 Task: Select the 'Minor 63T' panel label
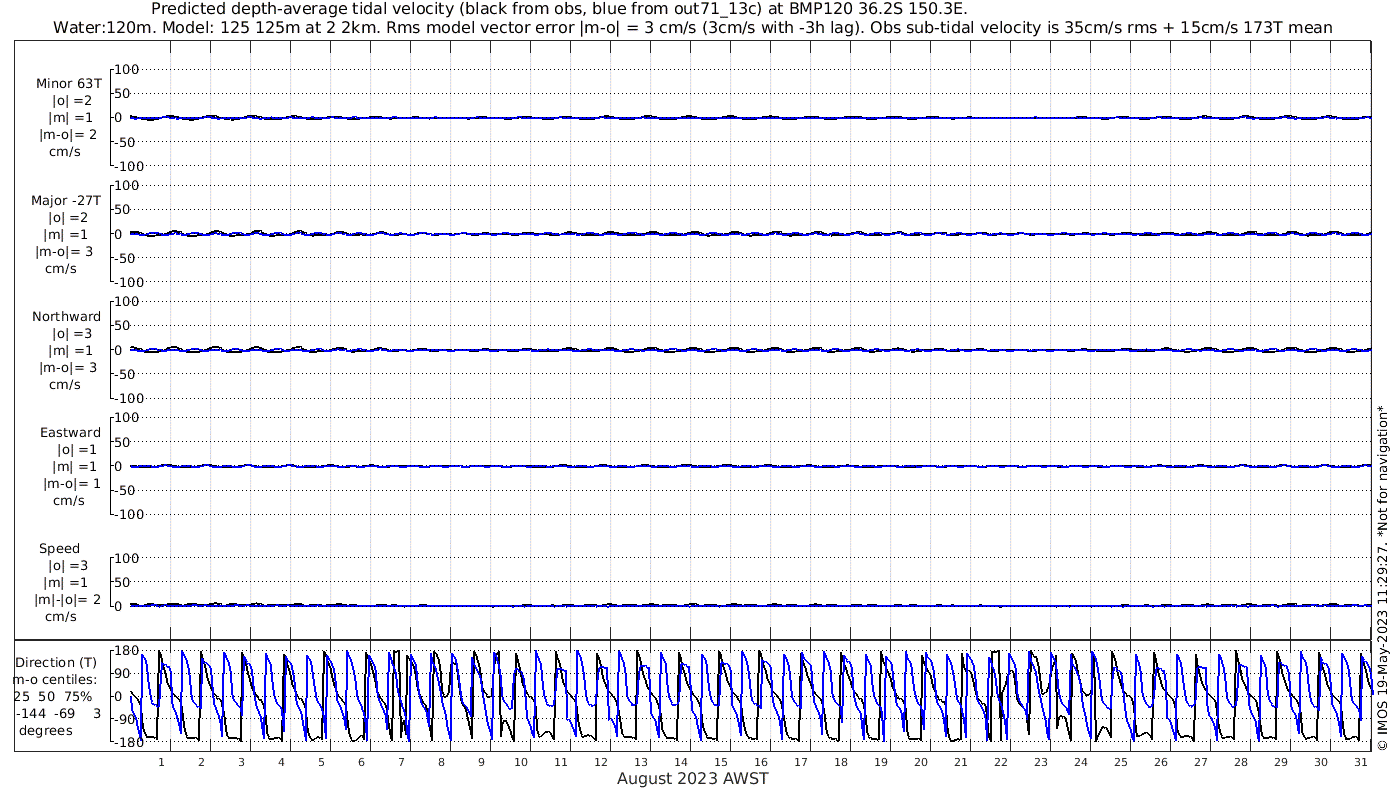coord(69,84)
